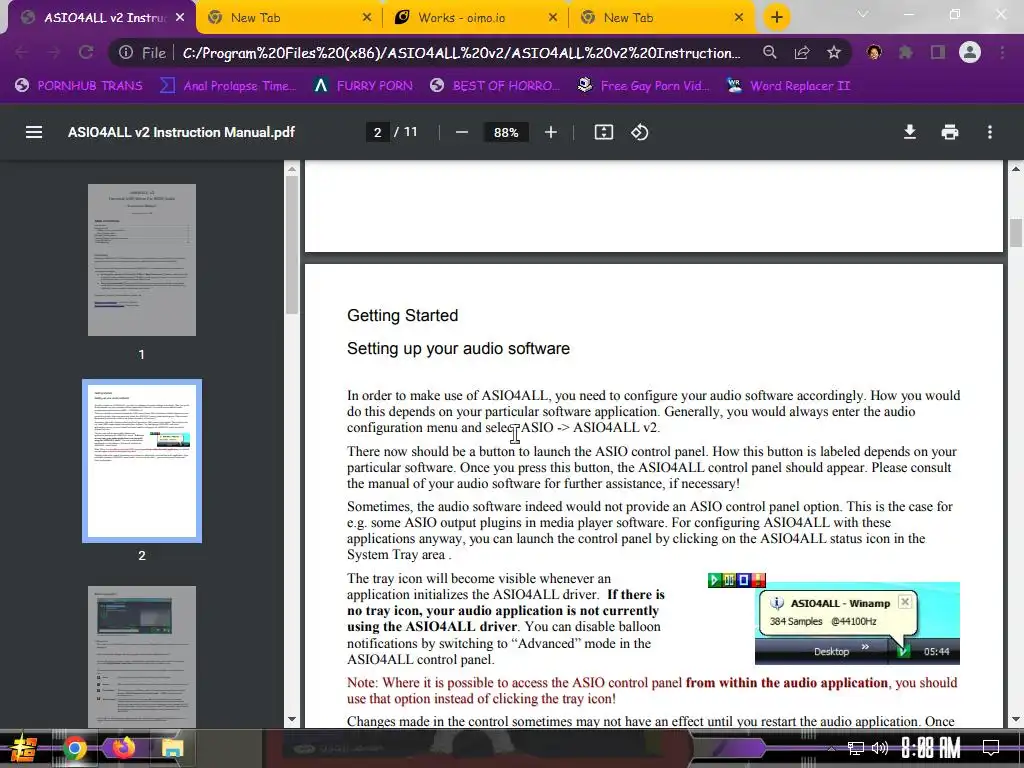
Task: Bookmark this page with the star
Action: [834, 52]
